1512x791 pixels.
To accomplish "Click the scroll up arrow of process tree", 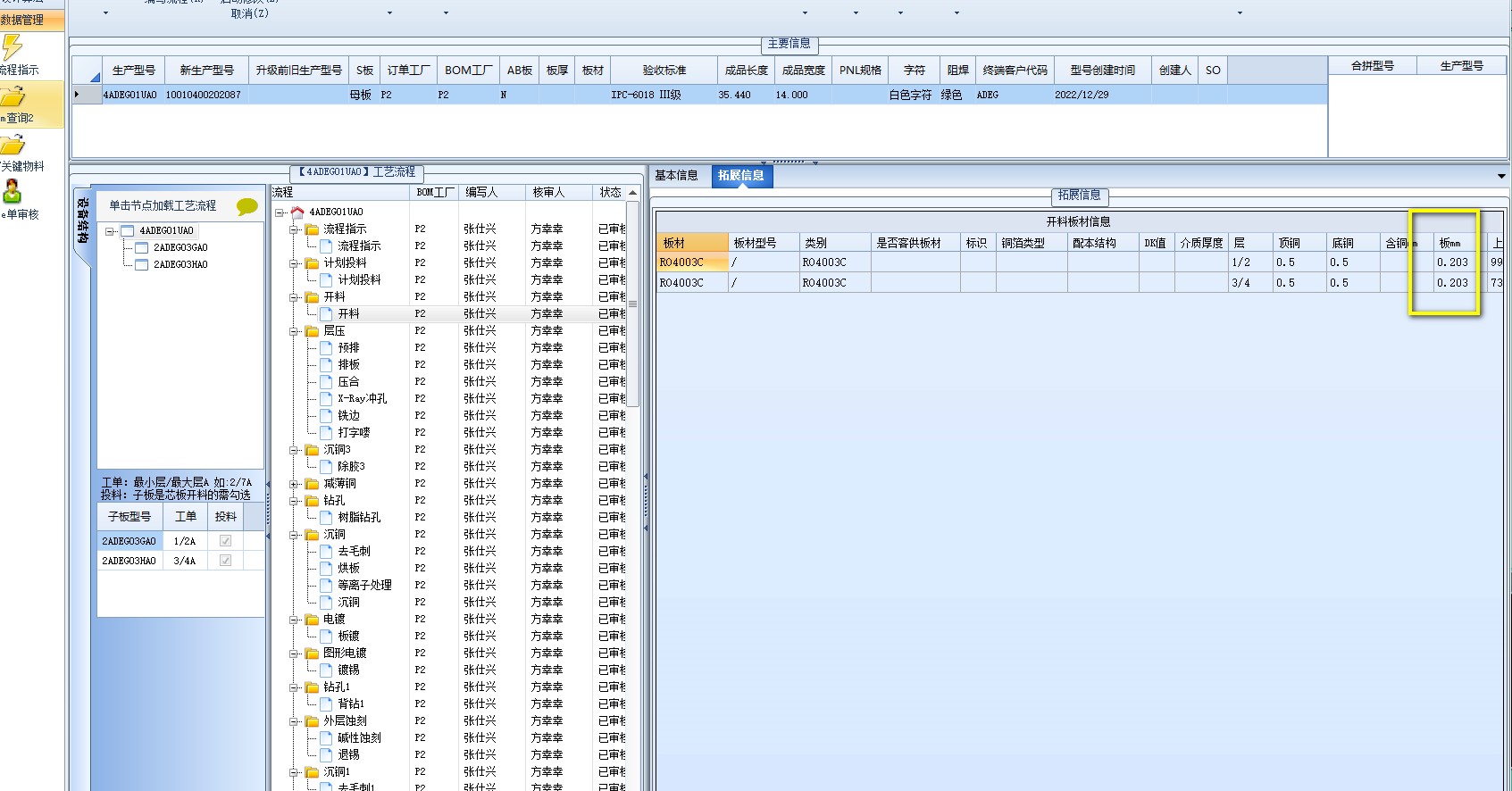I will coord(632,193).
